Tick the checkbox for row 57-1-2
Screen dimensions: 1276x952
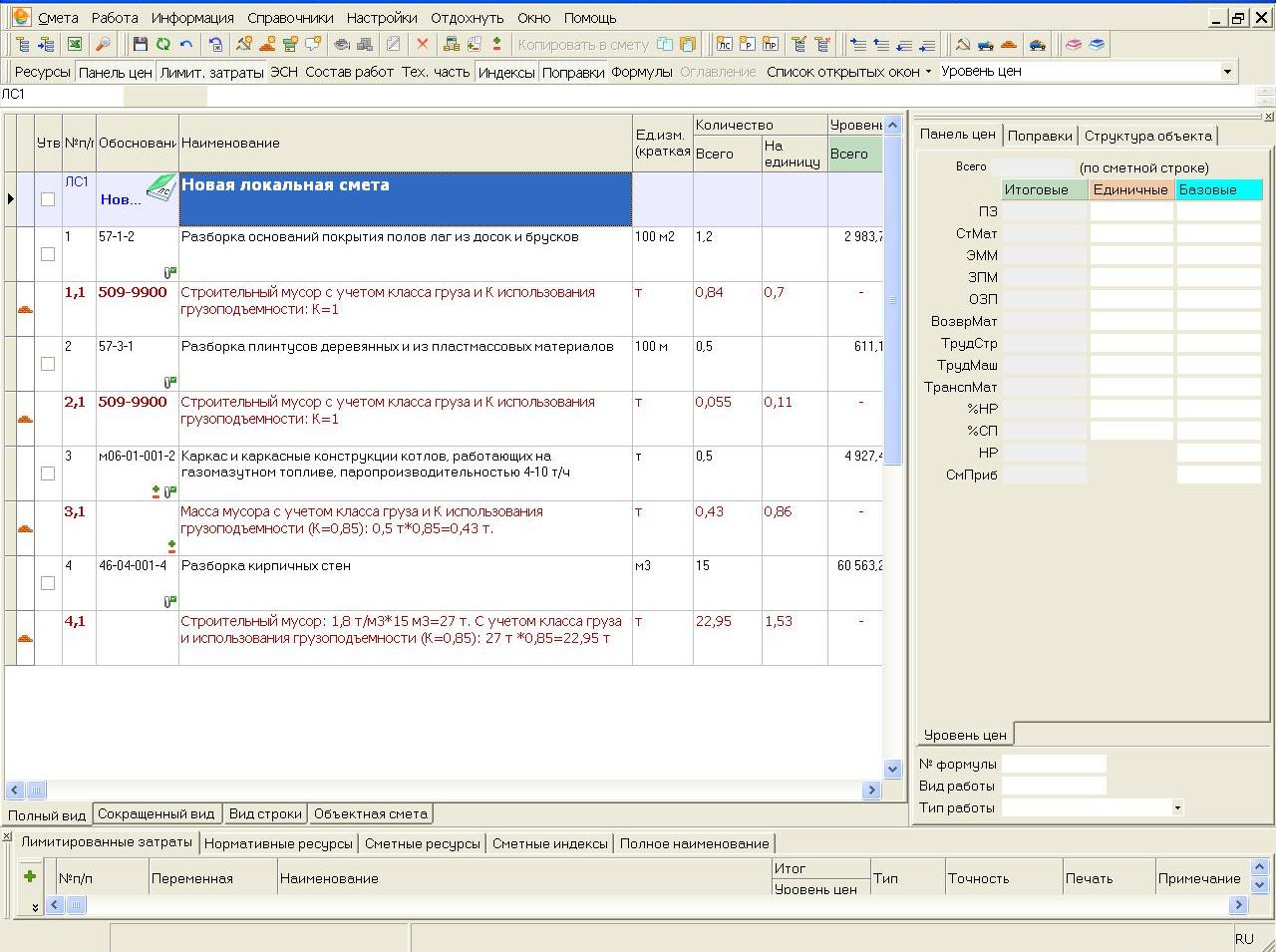48,254
